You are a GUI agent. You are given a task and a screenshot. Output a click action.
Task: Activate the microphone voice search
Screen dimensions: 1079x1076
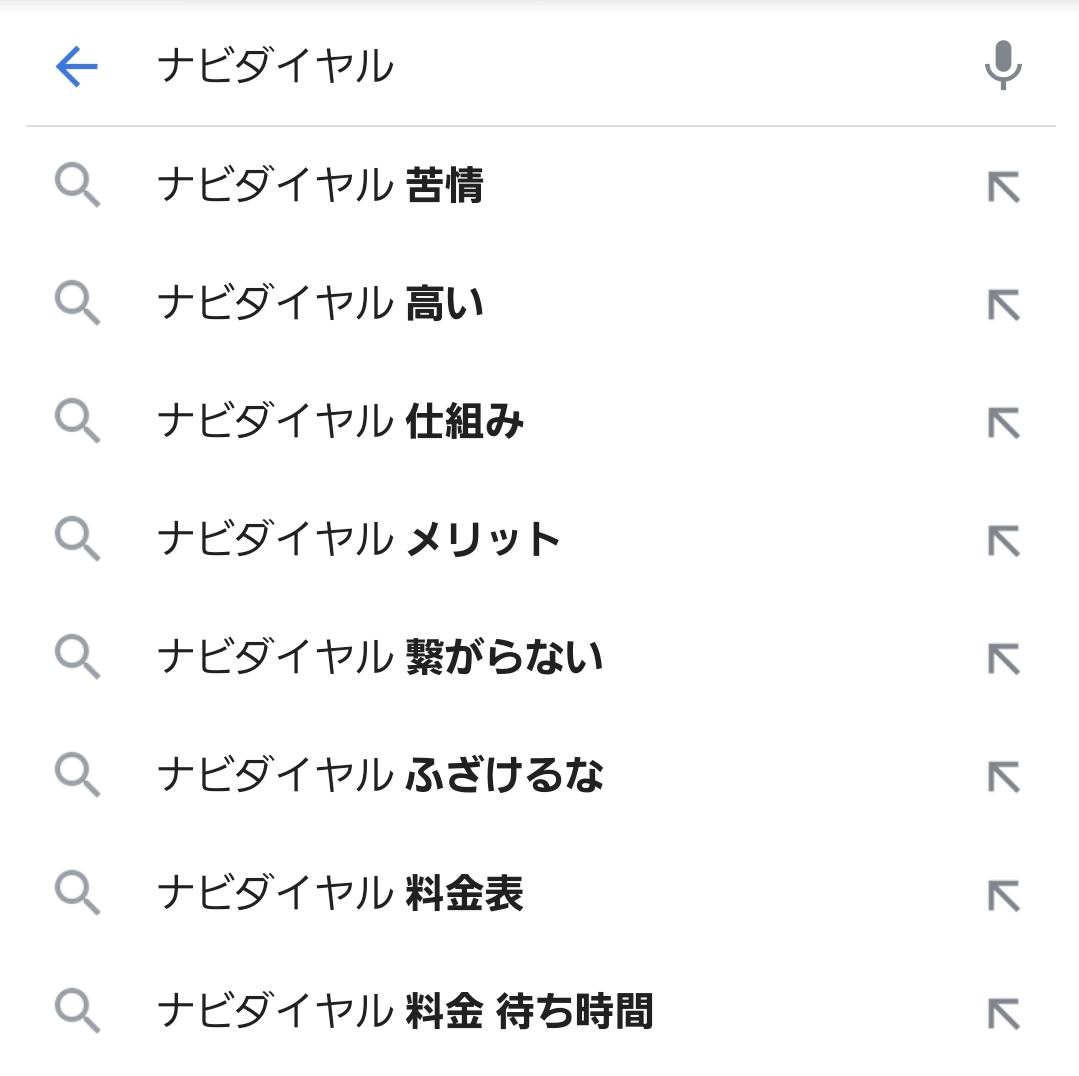coord(1002,66)
